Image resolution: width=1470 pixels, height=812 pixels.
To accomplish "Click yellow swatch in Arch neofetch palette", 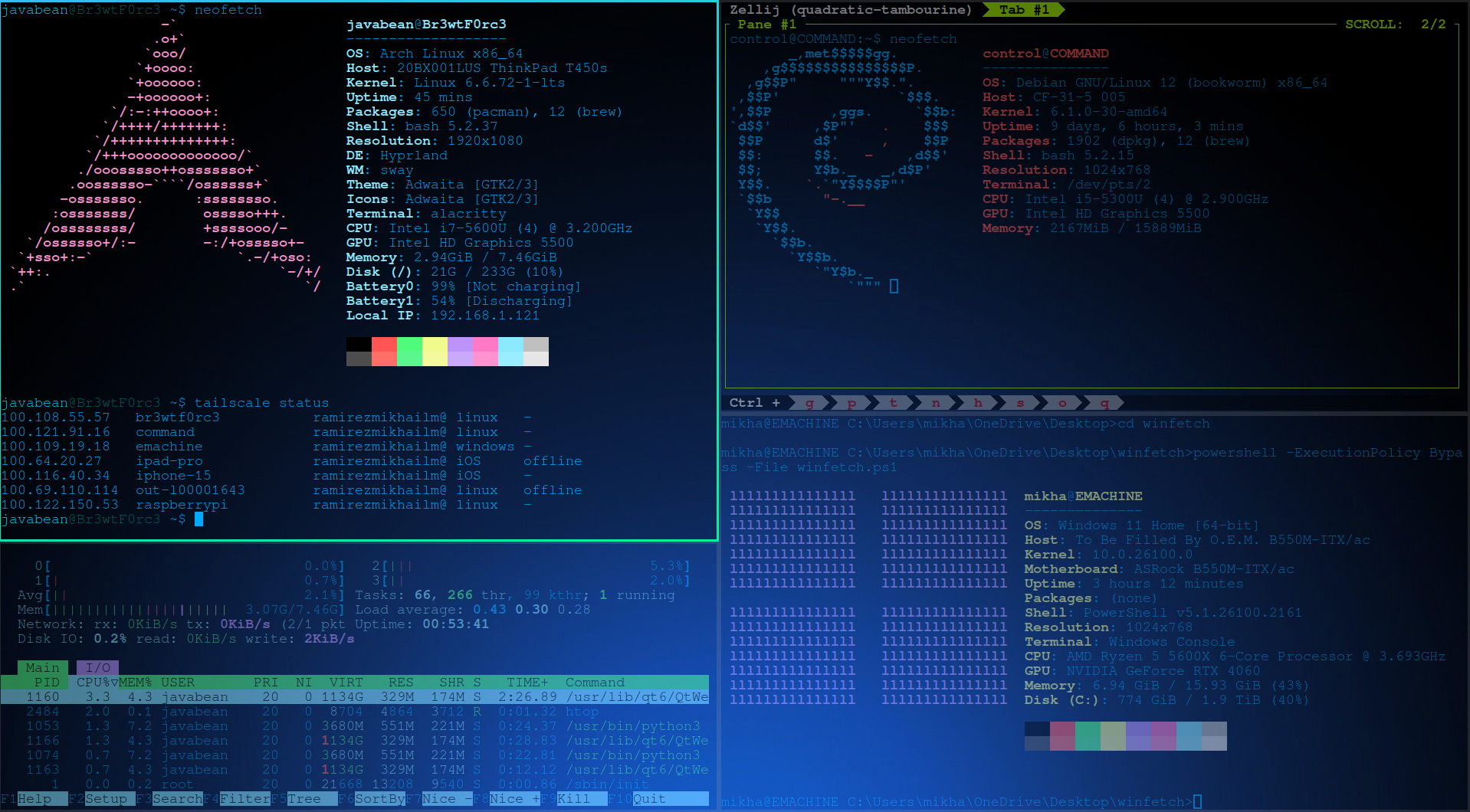I will [435, 351].
